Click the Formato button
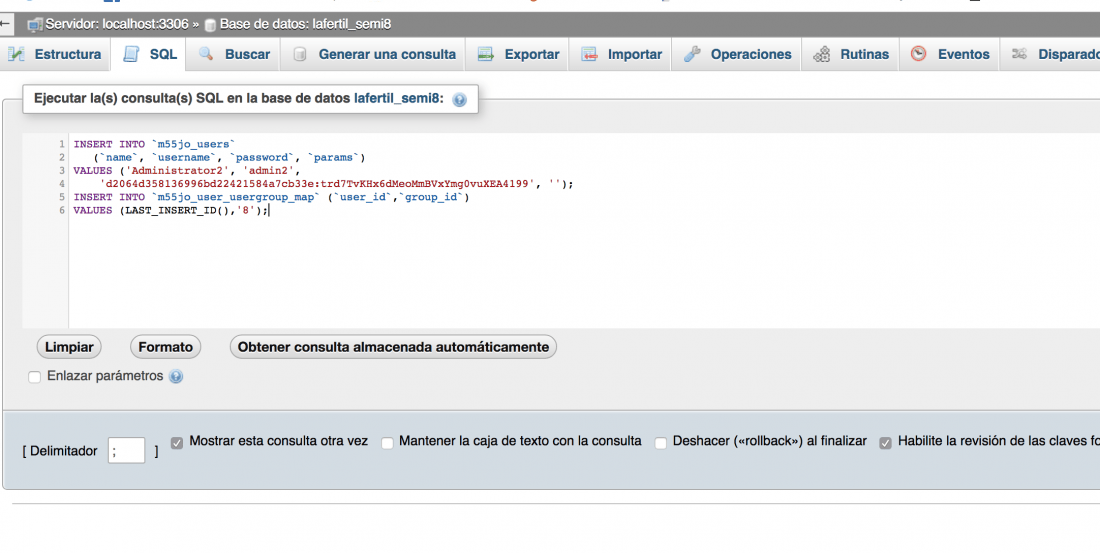The width and height of the screenshot is (1100, 553). [166, 347]
